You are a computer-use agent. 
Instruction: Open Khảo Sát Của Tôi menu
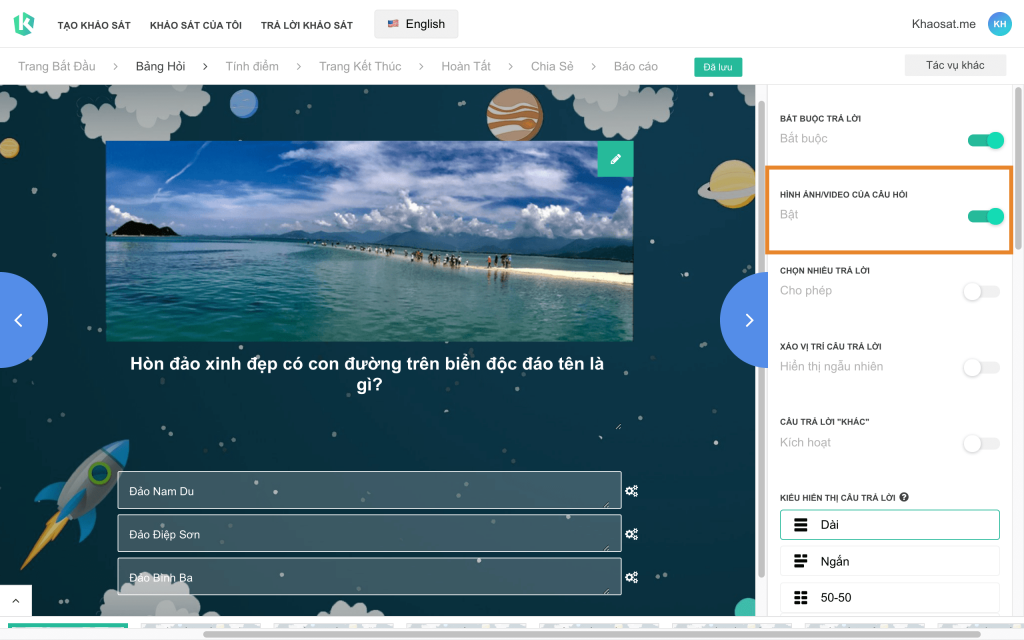pos(196,25)
